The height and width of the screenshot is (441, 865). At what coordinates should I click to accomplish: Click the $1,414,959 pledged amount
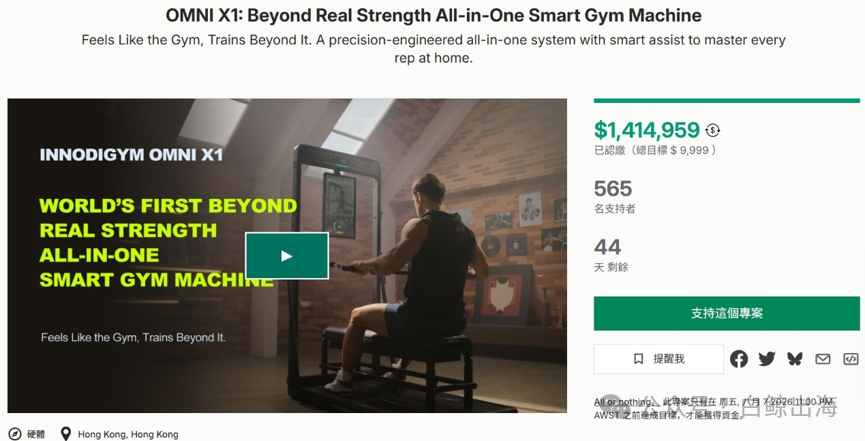click(x=647, y=130)
